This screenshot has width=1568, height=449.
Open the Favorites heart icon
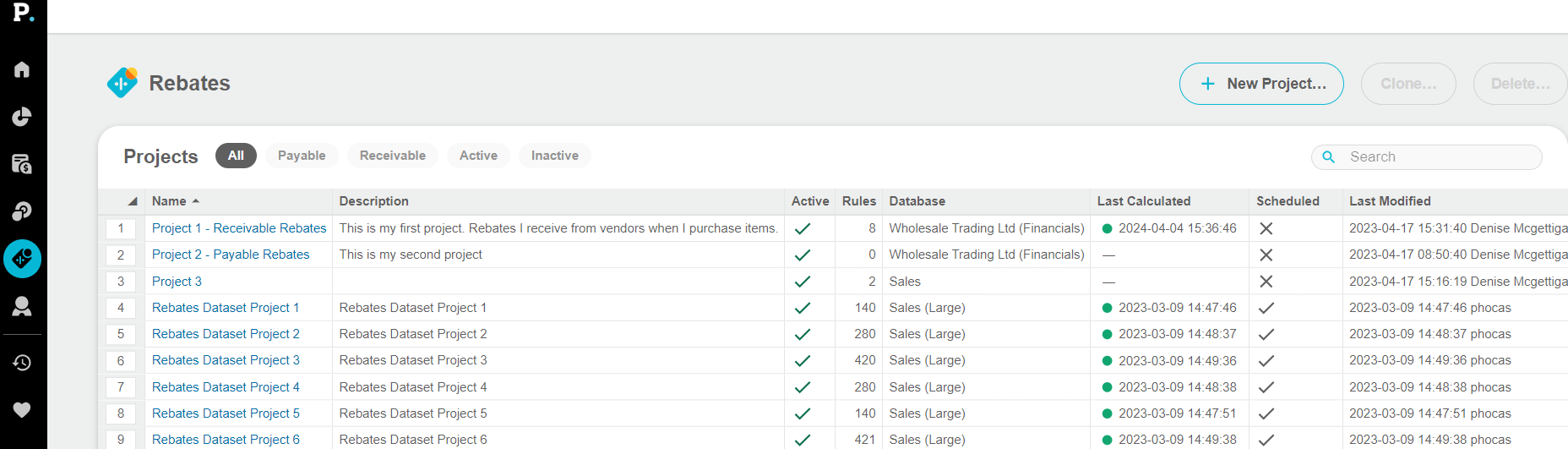click(22, 410)
